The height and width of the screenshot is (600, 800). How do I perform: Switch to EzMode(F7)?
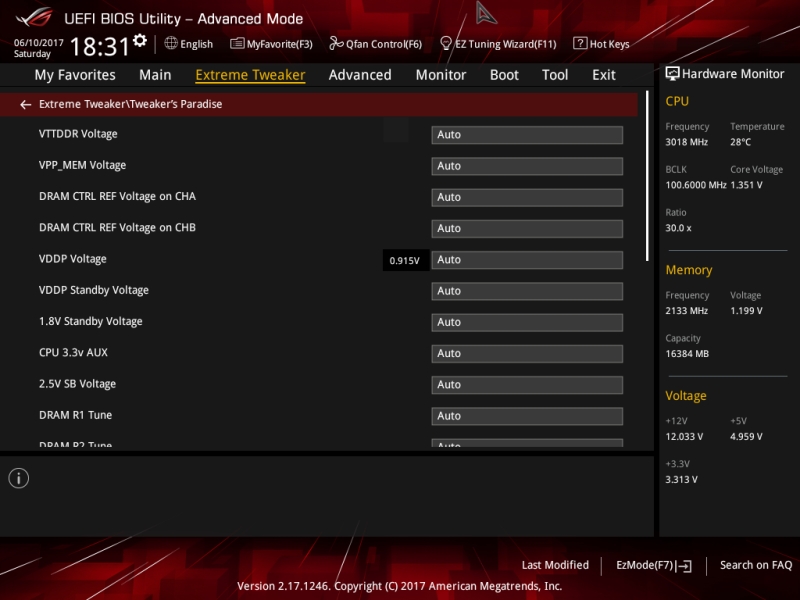(x=654, y=565)
